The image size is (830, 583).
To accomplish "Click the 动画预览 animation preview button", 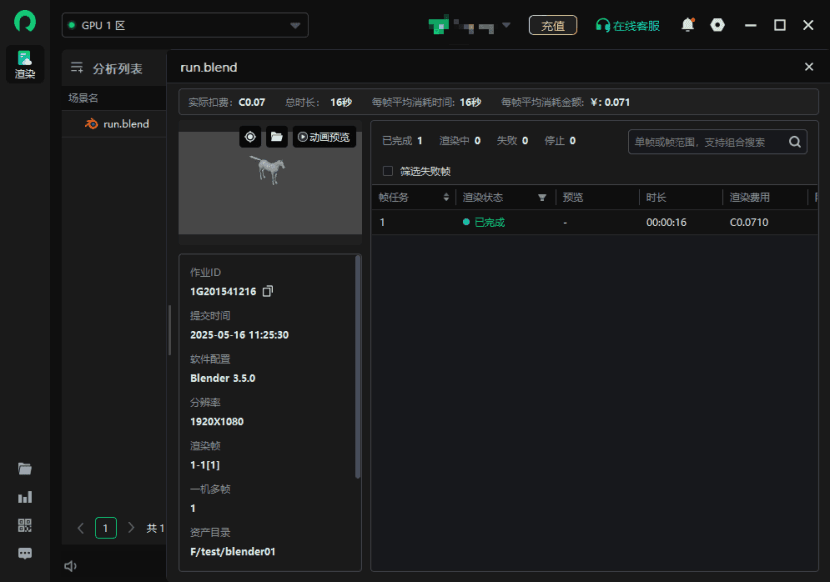I will pos(324,137).
